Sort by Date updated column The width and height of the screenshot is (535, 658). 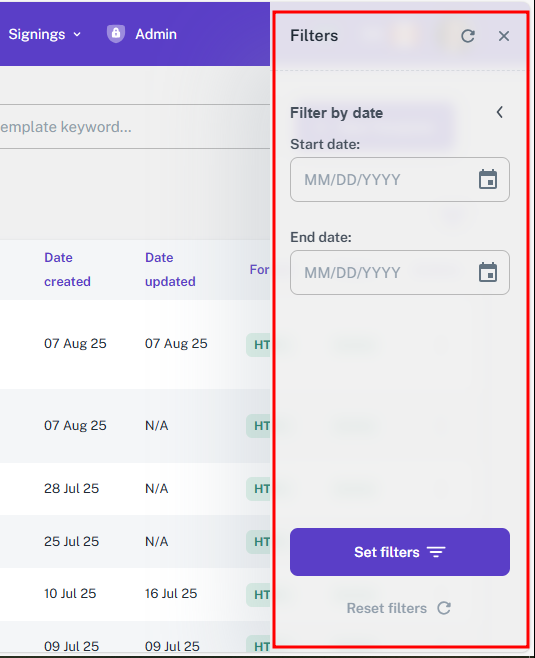click(170, 269)
